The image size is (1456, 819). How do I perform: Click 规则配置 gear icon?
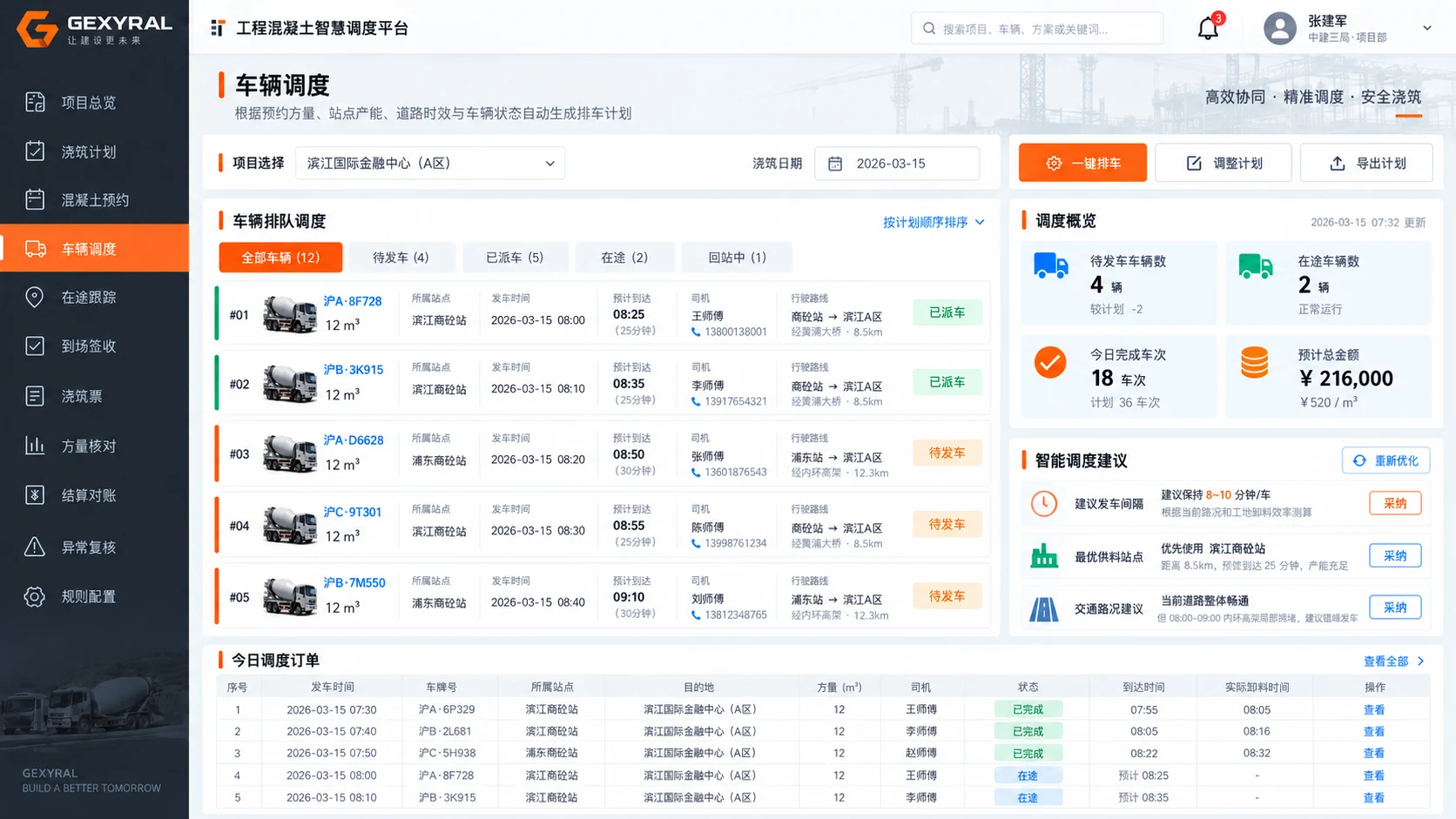[x=35, y=596]
